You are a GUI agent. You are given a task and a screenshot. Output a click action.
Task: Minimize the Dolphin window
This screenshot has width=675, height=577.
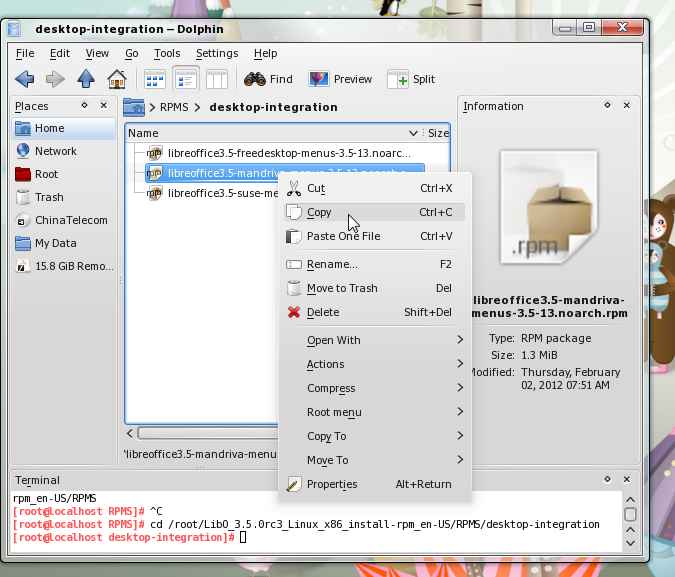[x=565, y=28]
